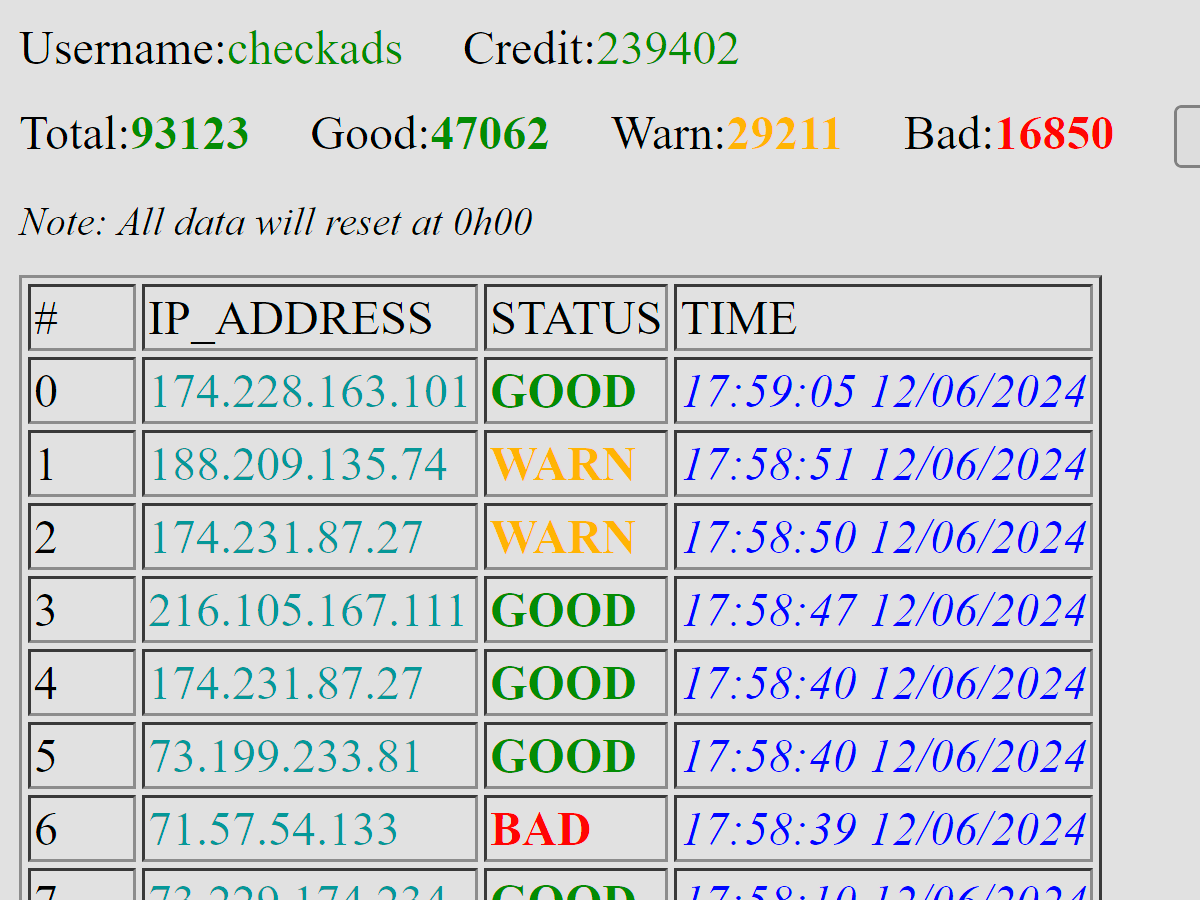This screenshot has width=1200, height=900.
Task: Select IP address 73.199.233.81
Action: 286,757
